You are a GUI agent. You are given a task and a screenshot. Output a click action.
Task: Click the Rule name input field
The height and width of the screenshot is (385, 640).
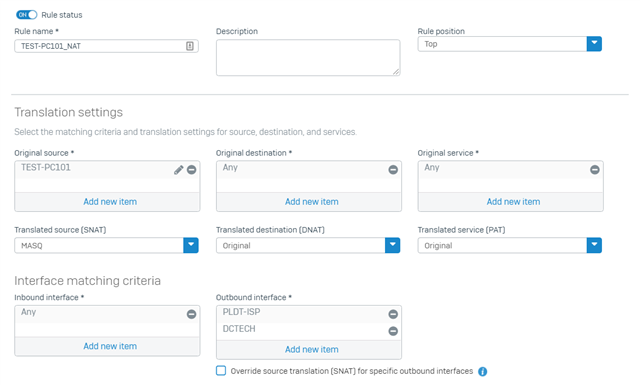pyautogui.click(x=106, y=46)
